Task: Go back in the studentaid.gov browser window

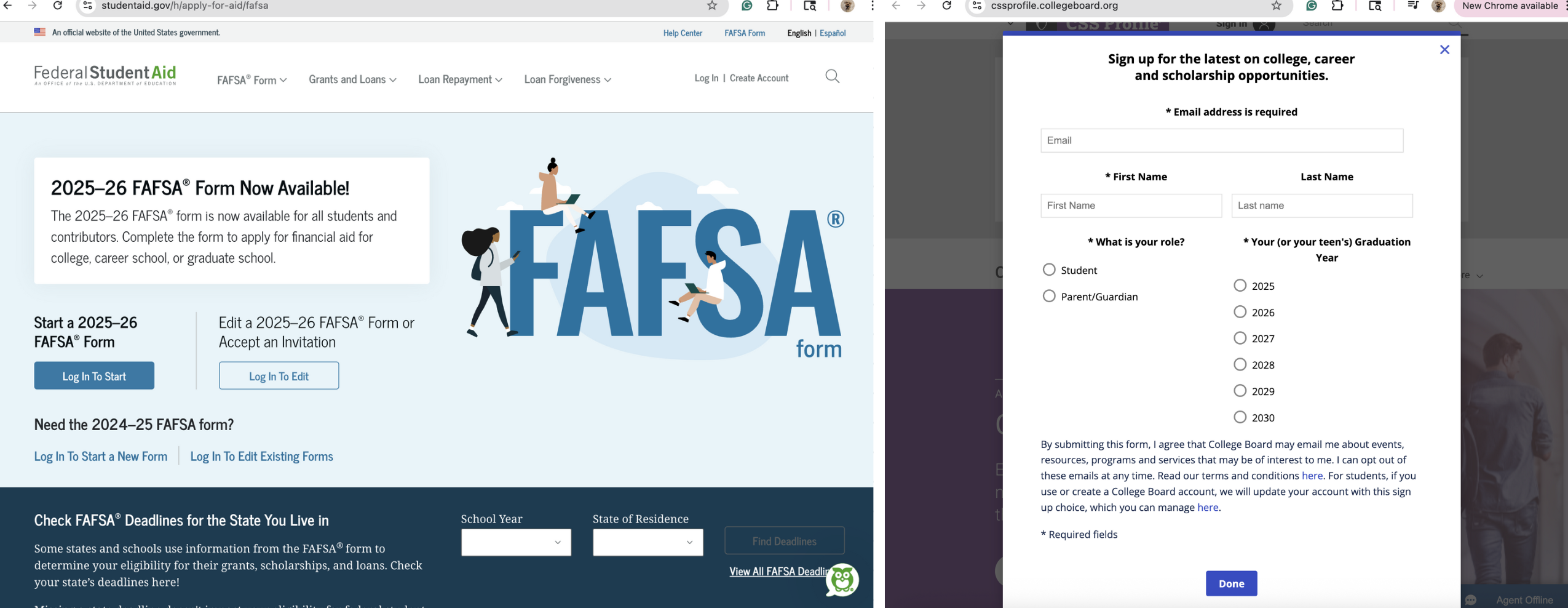Action: (x=7, y=6)
